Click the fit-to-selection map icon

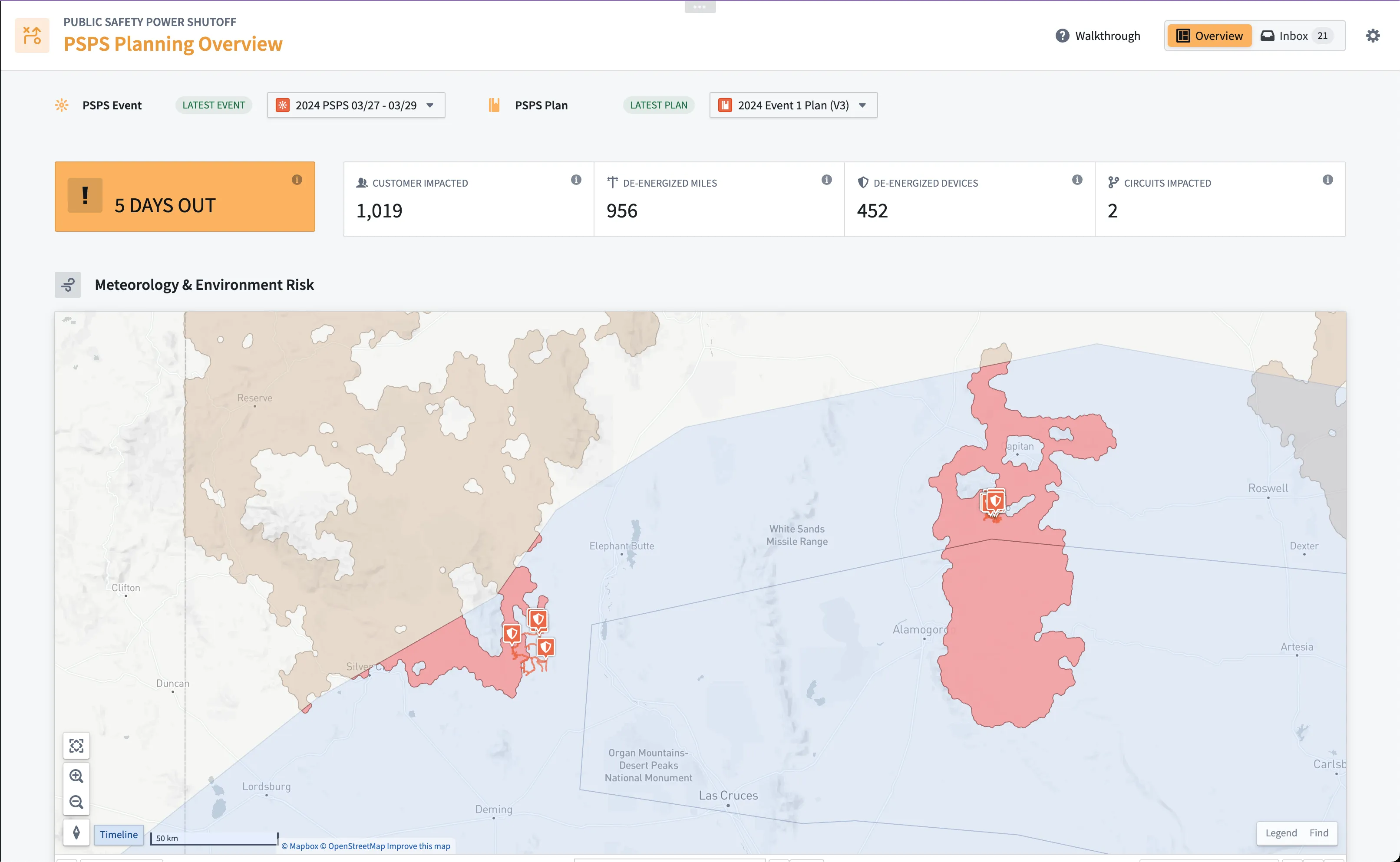coord(76,746)
